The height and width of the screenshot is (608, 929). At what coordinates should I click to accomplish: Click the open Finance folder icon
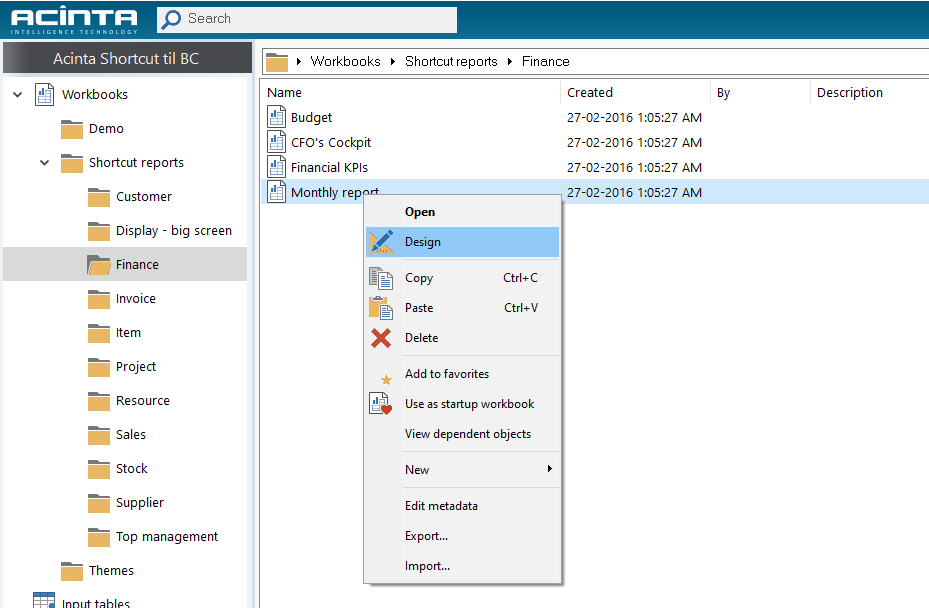click(x=99, y=265)
